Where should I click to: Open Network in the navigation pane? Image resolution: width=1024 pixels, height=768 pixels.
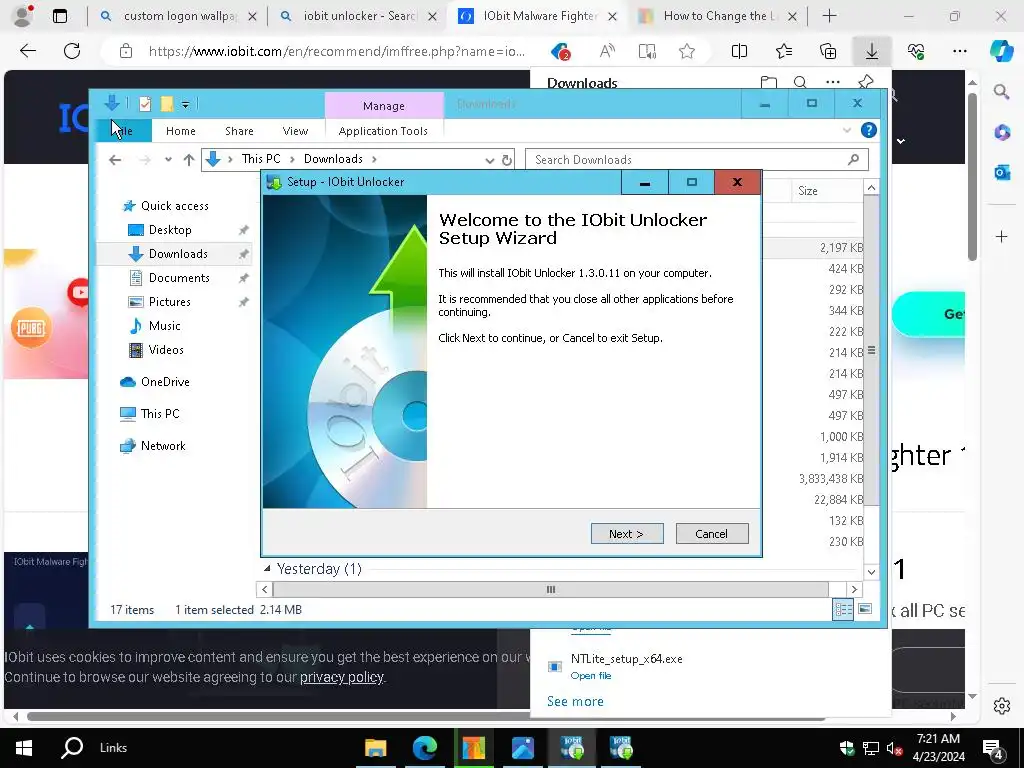[x=153, y=445]
